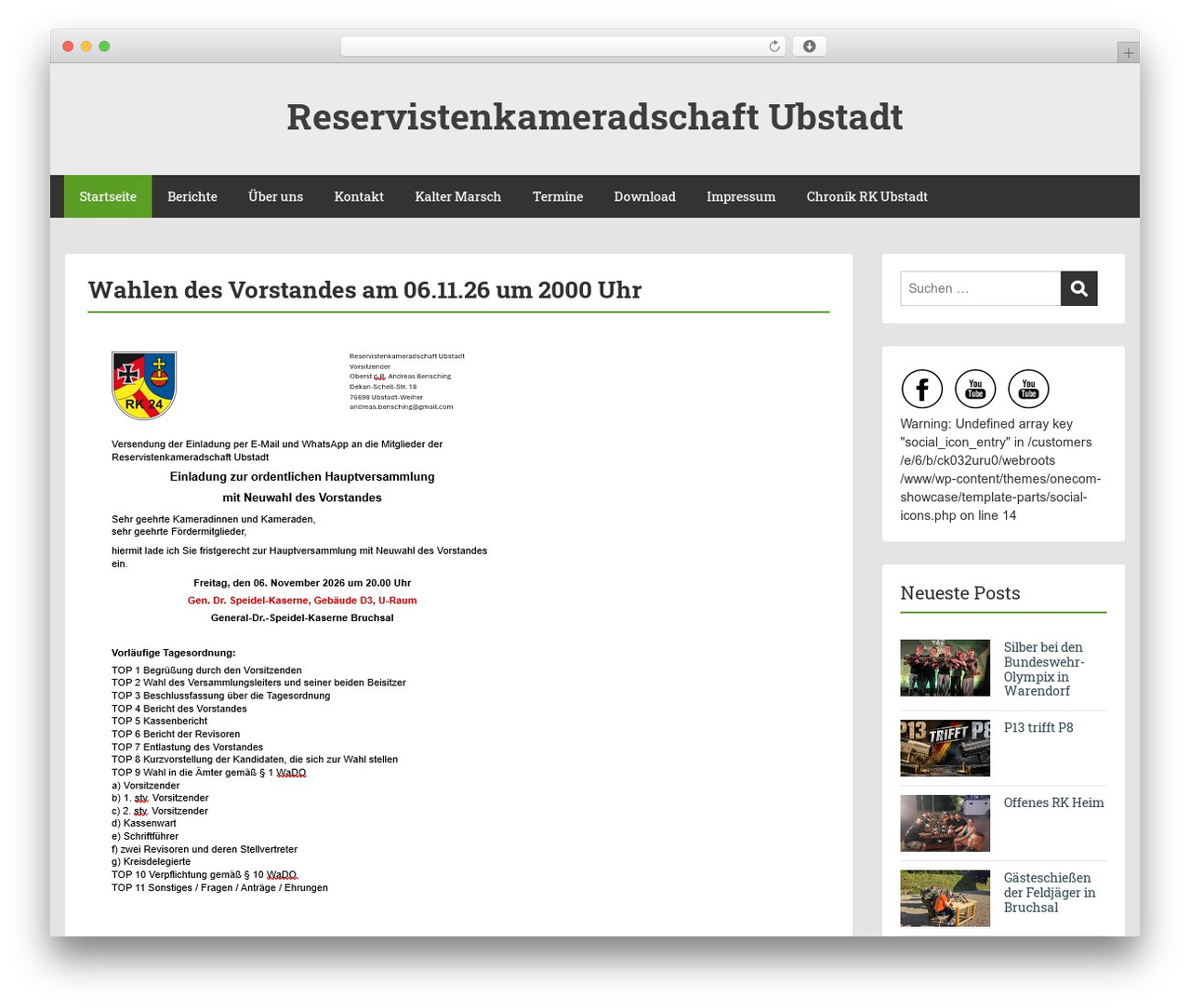Click 'Freitag, den 06. November 2026' line
Screen dimensions: 1190x1008
pos(302,583)
